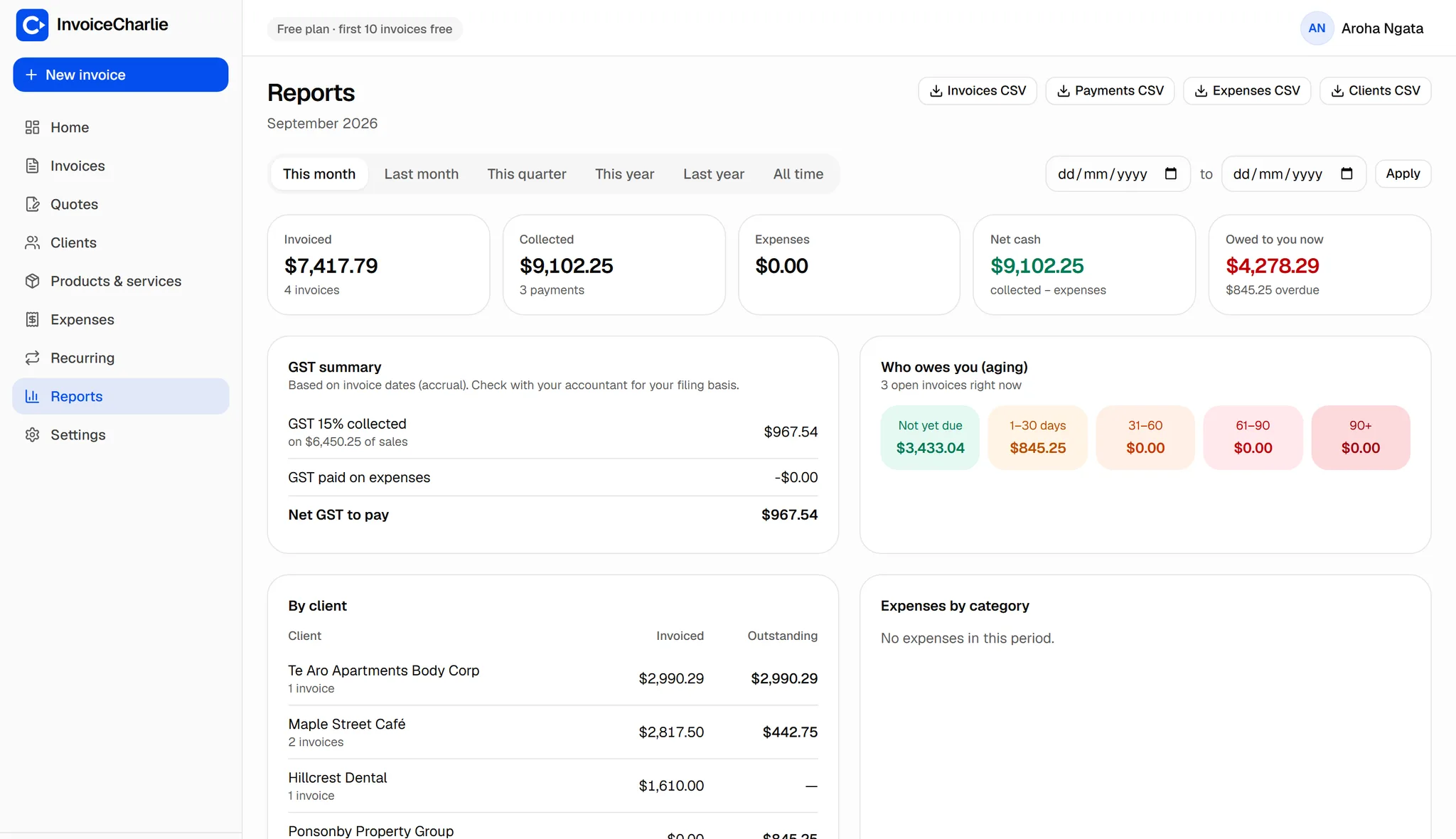Screen dimensions: 1456x839
Task: Click the plus icon on New invoice
Action: (31, 75)
